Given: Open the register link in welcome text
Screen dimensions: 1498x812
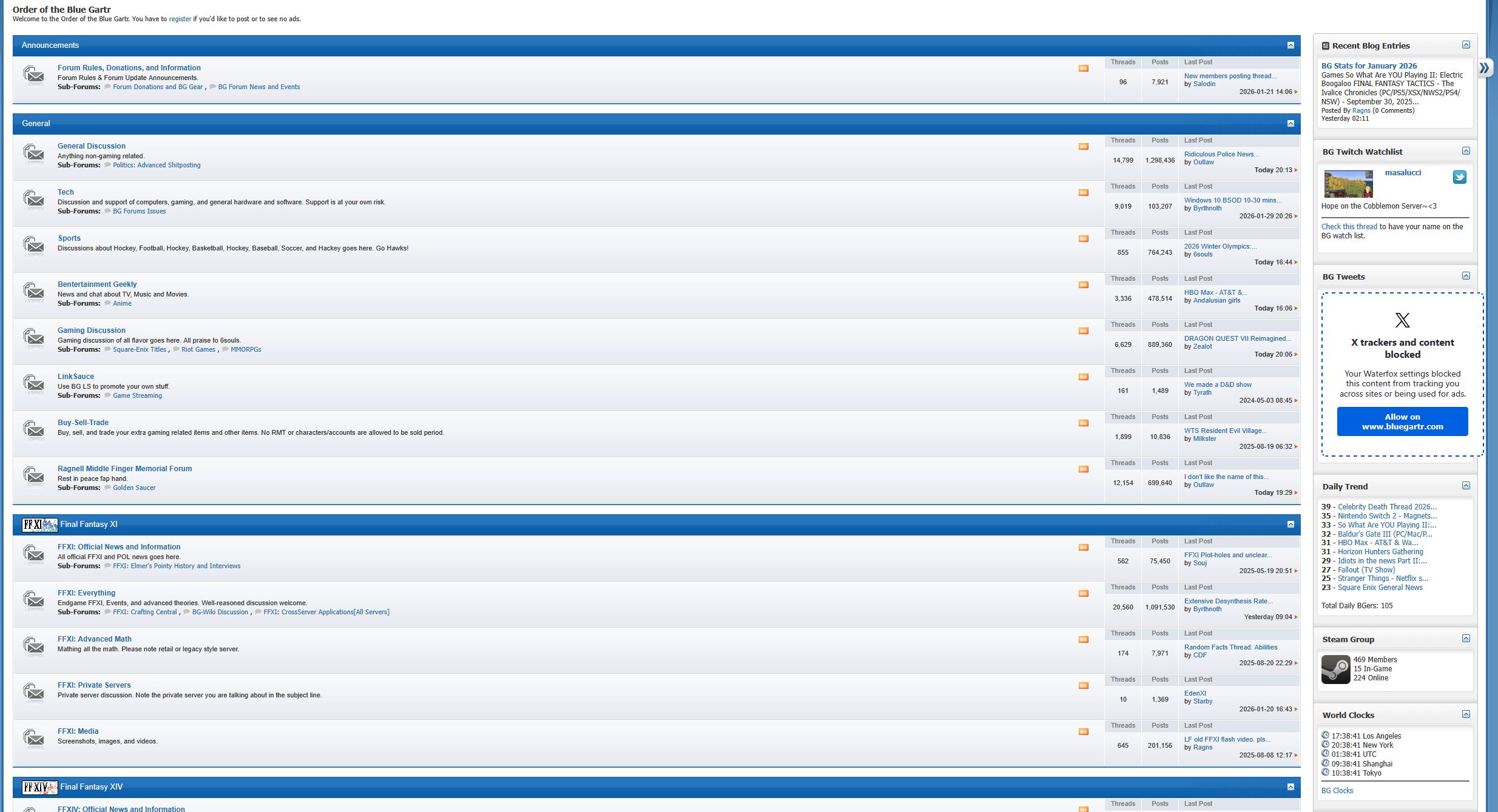Looking at the screenshot, I should click(x=180, y=19).
